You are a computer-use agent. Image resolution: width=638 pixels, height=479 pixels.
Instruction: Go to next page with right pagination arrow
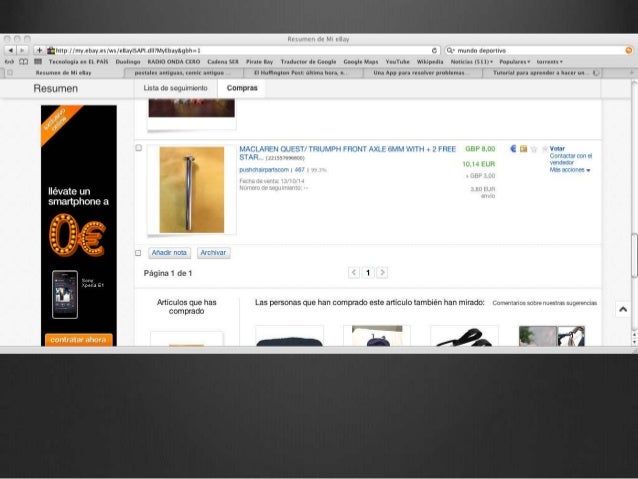382,272
